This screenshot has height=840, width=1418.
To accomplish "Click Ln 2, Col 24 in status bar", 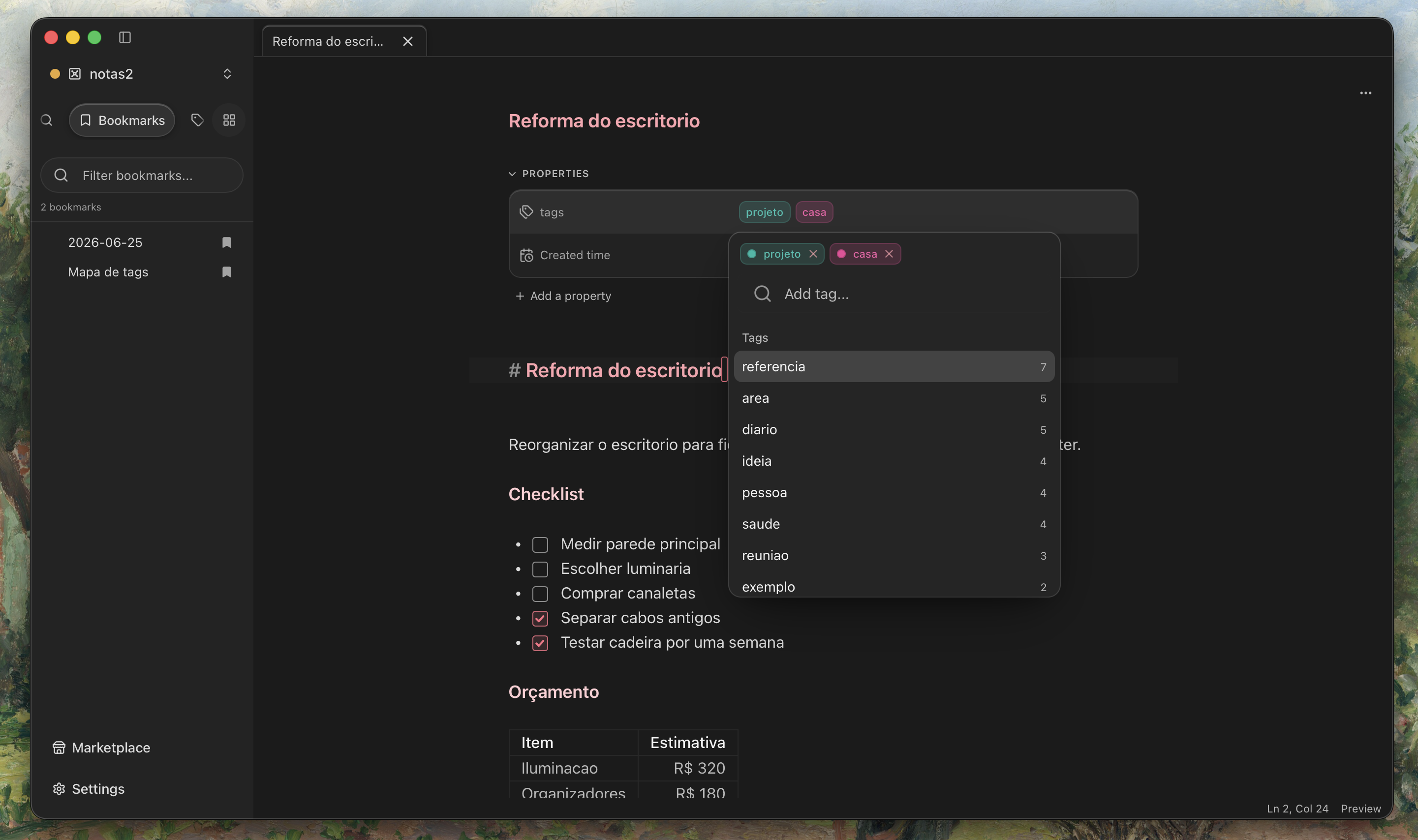I will point(1297,809).
